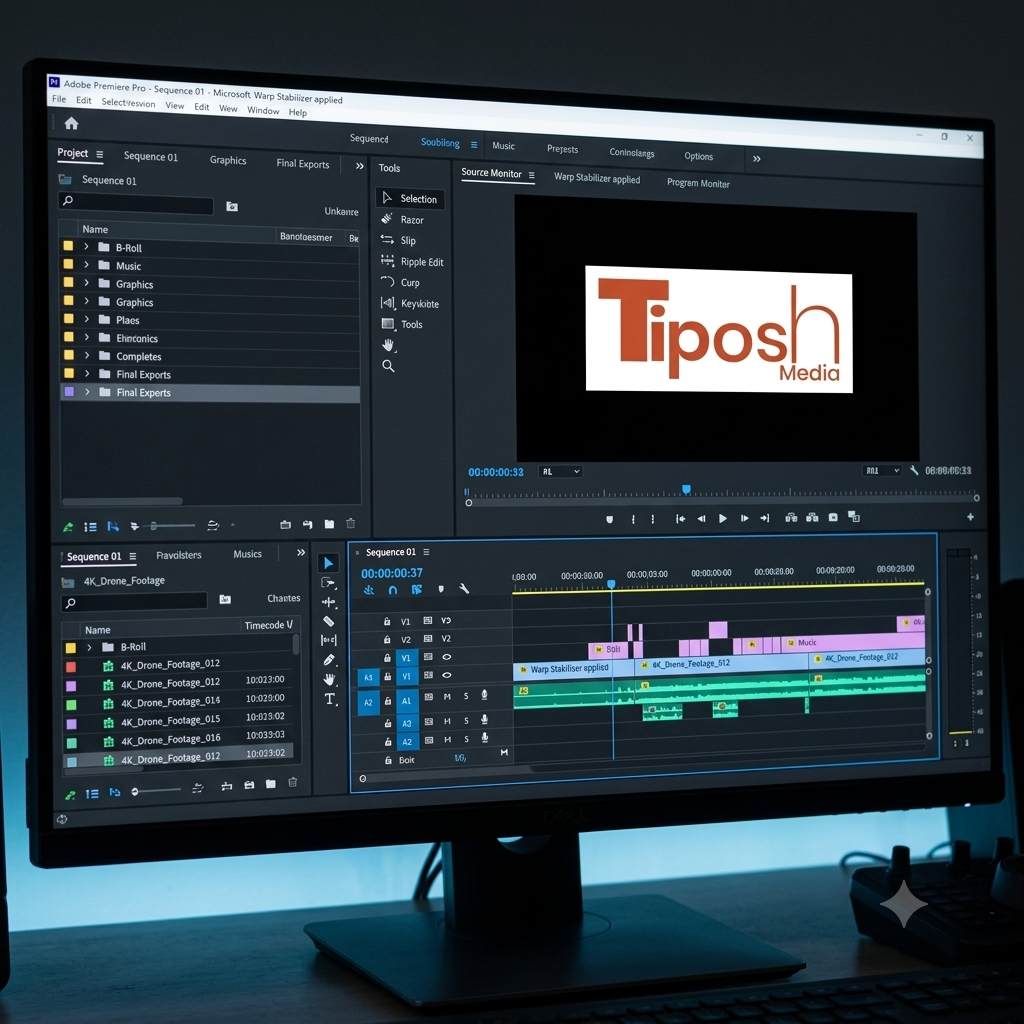Viewport: 1024px width, 1024px height.
Task: Click the trash icon in the Project panel
Action: tap(350, 524)
